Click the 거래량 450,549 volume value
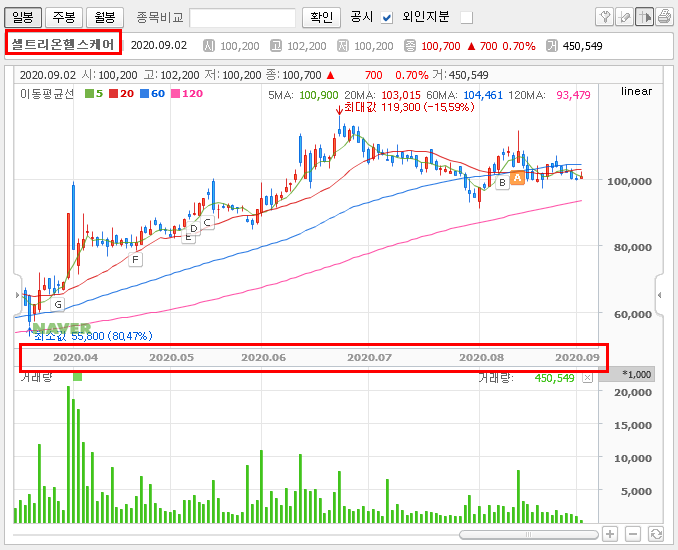Screen dimensions: 678x550 [554, 378]
